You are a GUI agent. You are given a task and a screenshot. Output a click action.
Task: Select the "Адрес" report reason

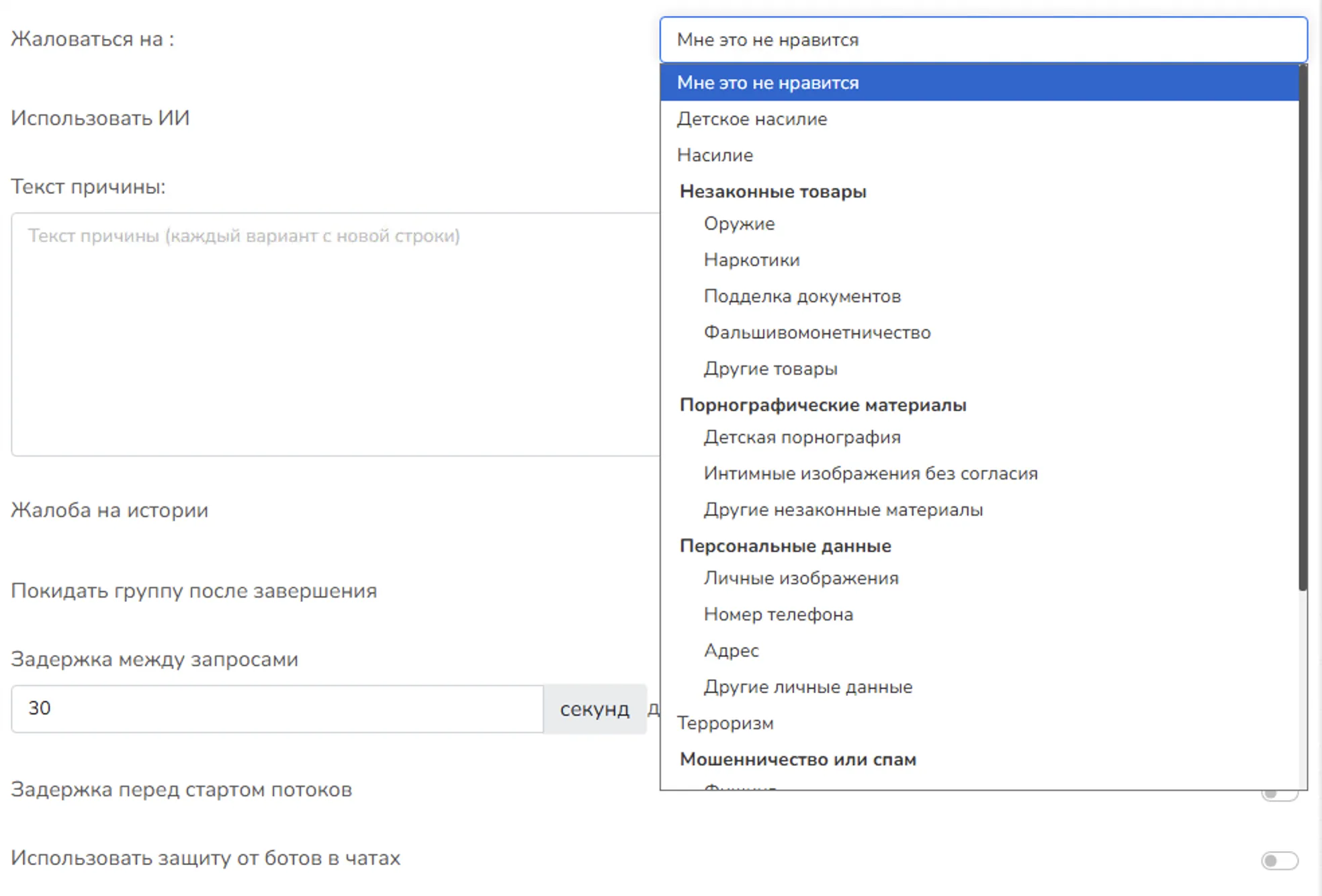point(732,650)
